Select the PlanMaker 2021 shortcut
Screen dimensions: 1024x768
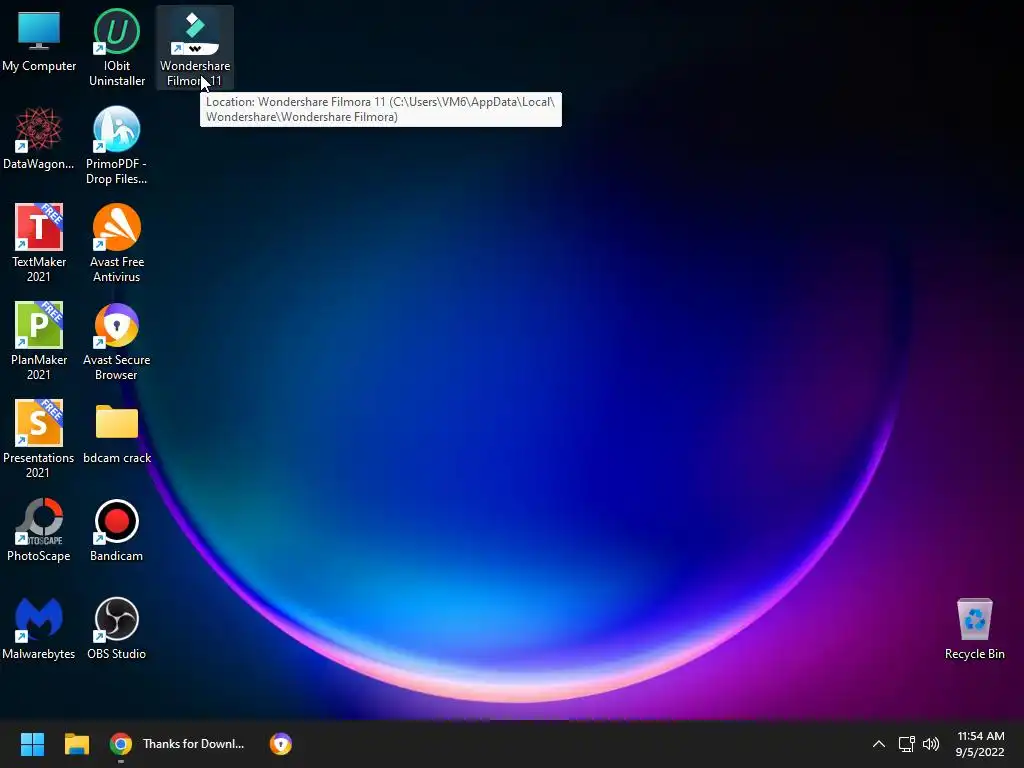tap(39, 341)
